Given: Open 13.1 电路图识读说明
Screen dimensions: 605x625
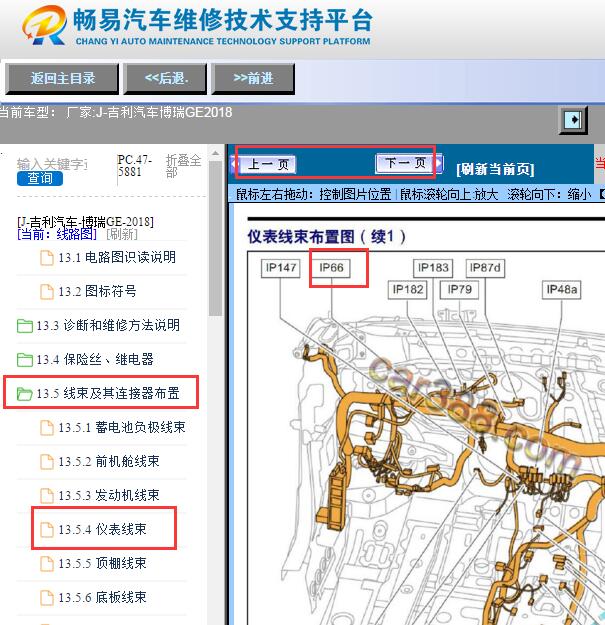Looking at the screenshot, I should click(117, 257).
